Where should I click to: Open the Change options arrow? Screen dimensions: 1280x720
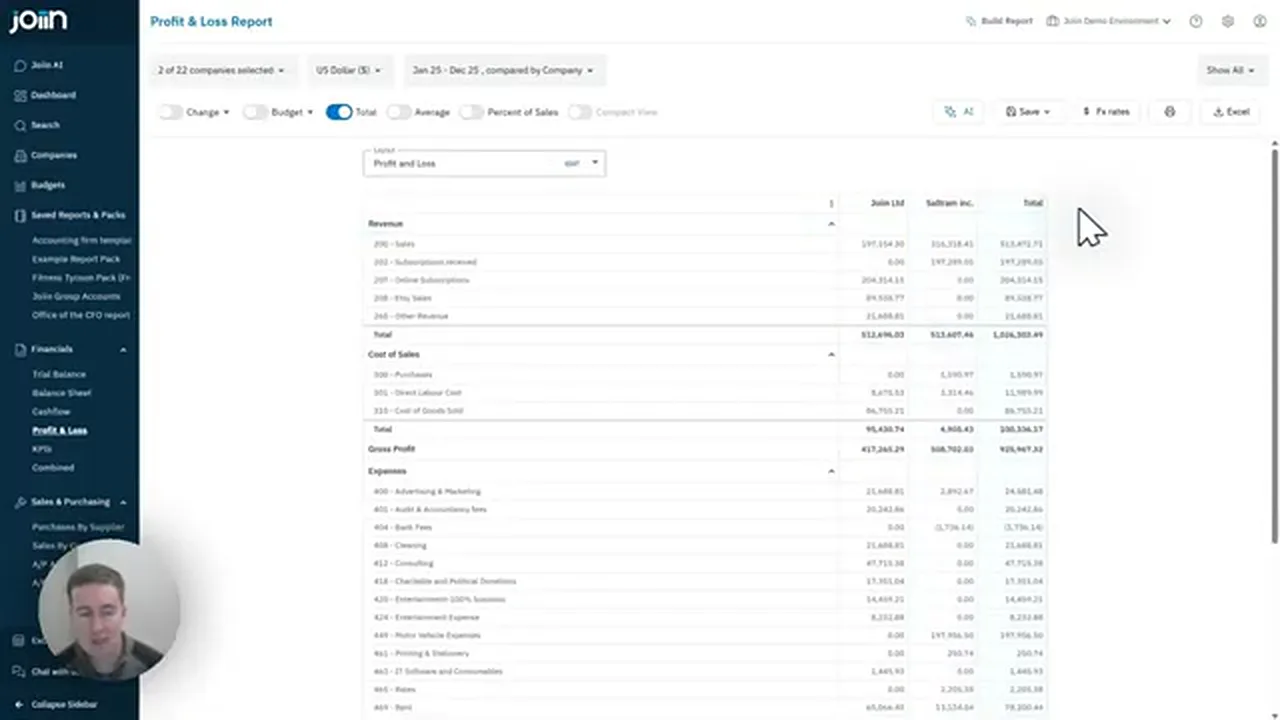click(226, 112)
